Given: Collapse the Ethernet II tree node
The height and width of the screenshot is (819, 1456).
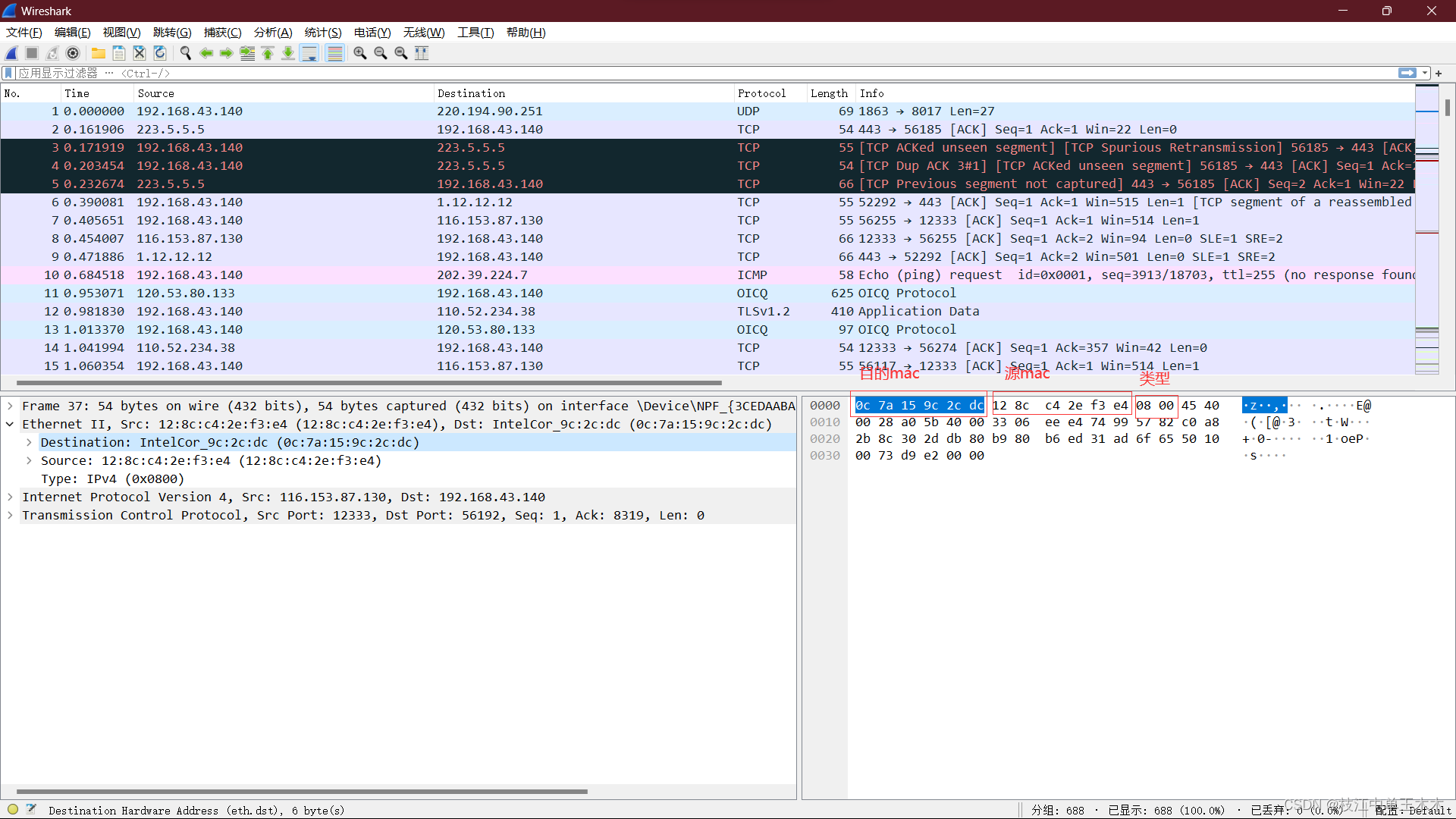Looking at the screenshot, I should (x=10, y=425).
